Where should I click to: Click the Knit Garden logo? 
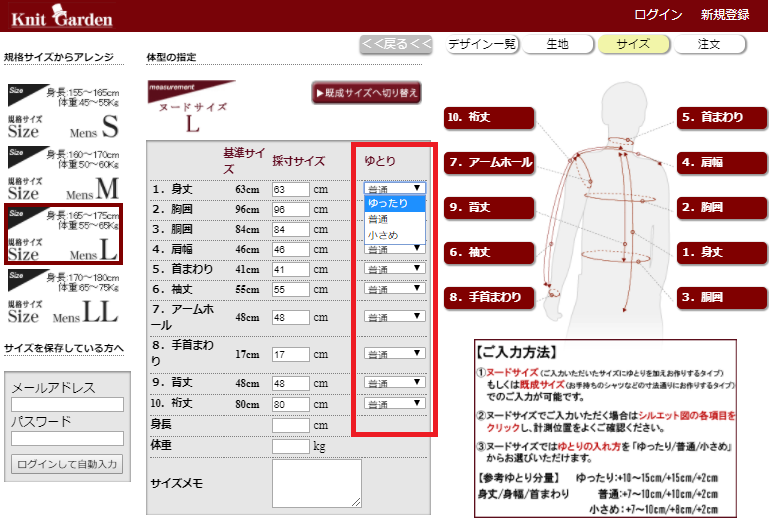click(62, 16)
